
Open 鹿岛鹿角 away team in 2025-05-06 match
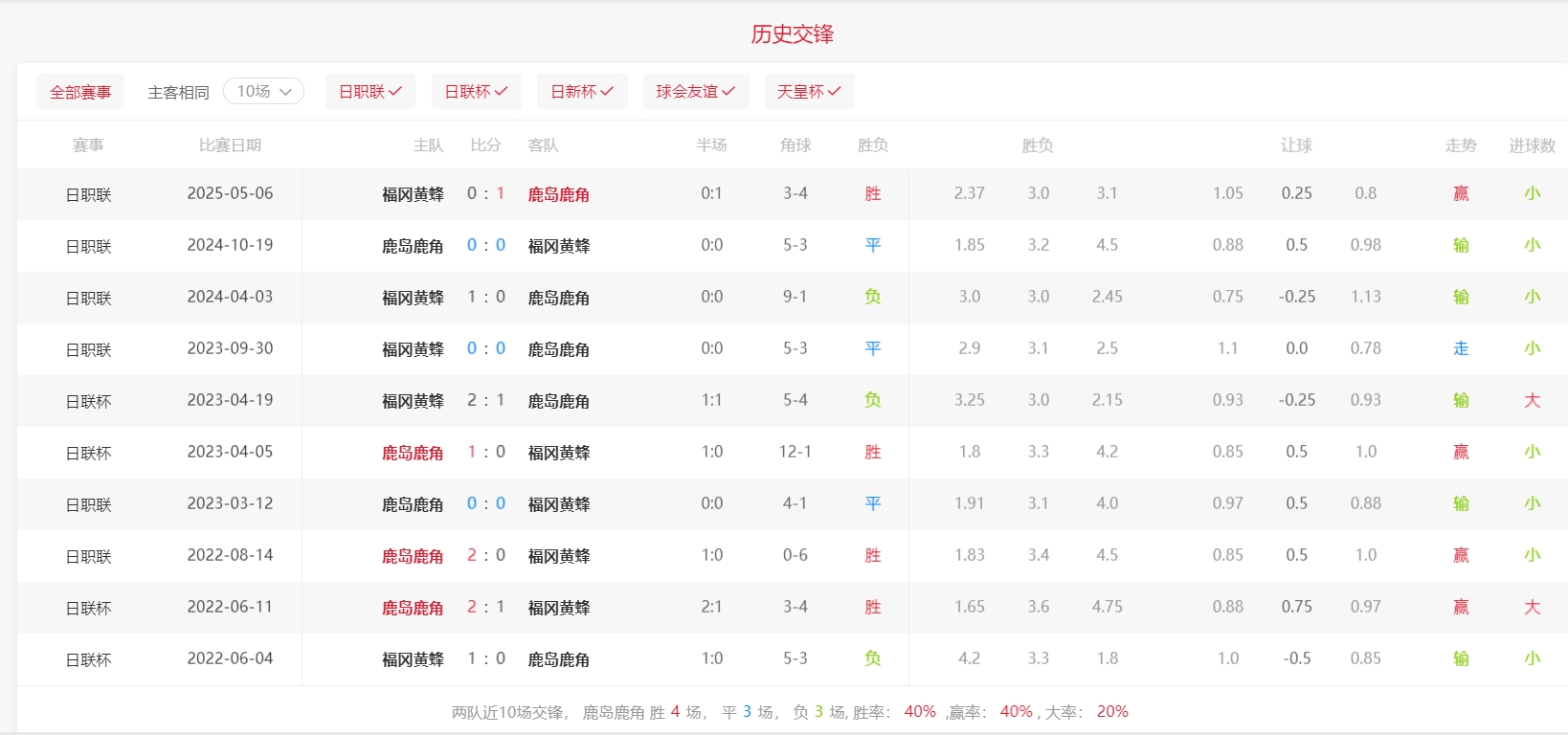click(x=558, y=194)
